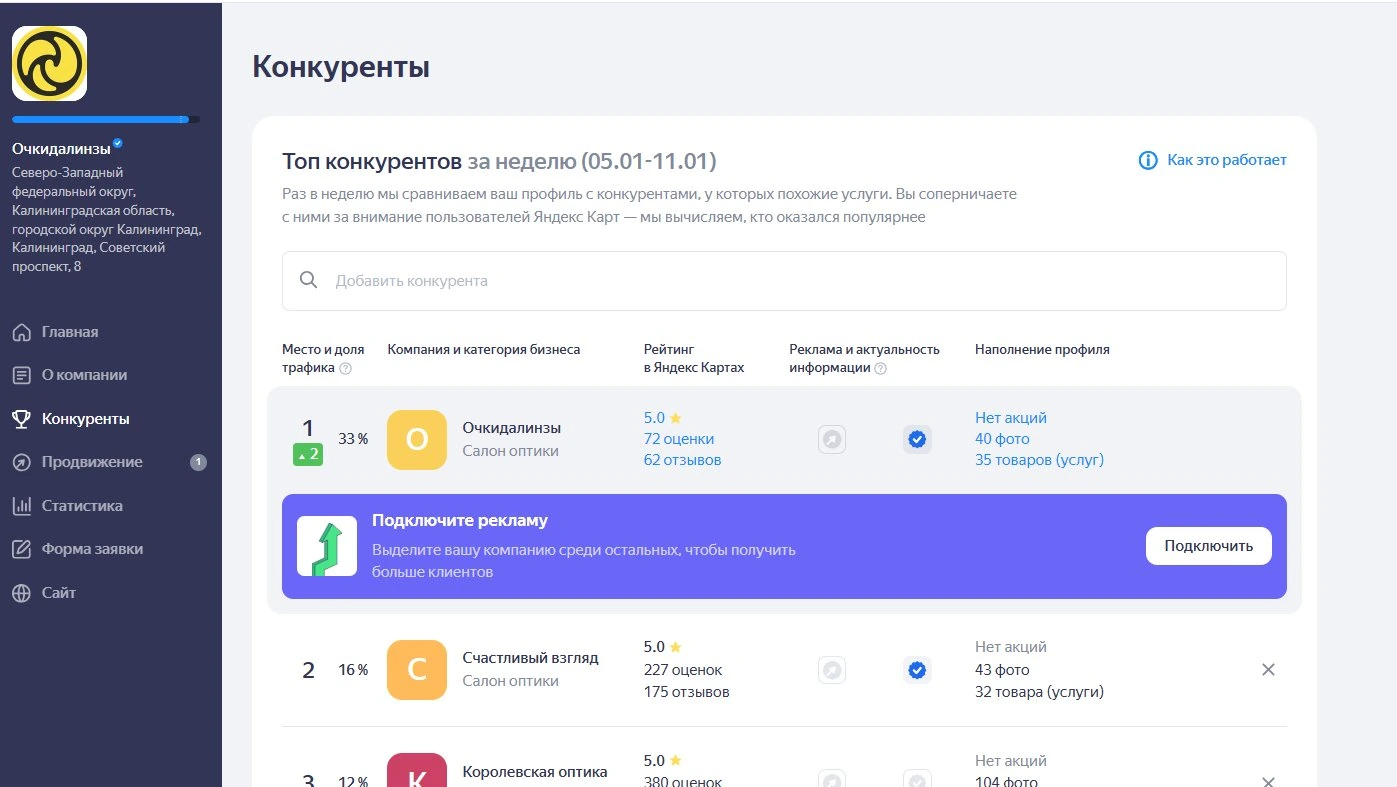Click the 43 фото text
Screen dimensions: 1397x787
pos(1002,670)
